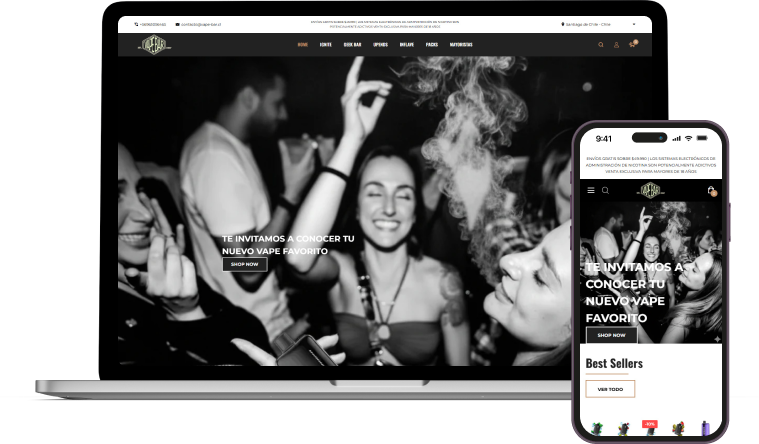Select UPENDS in the desktop navigation menu
Screen dimensions: 759x444
pos(380,45)
